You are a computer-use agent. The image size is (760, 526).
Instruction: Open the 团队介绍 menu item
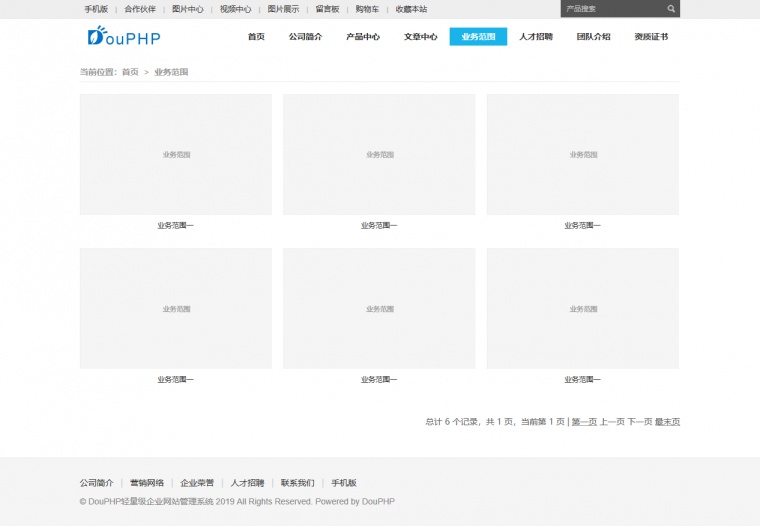594,37
